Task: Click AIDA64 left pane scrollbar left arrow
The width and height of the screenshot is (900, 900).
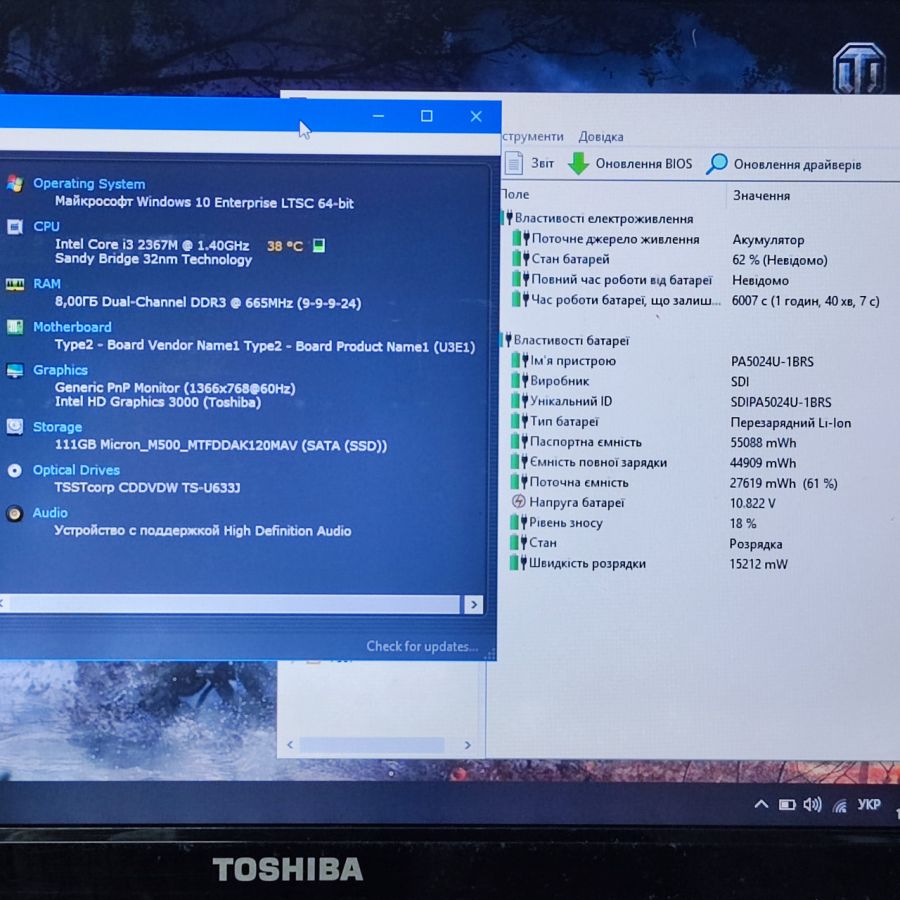Action: point(290,744)
